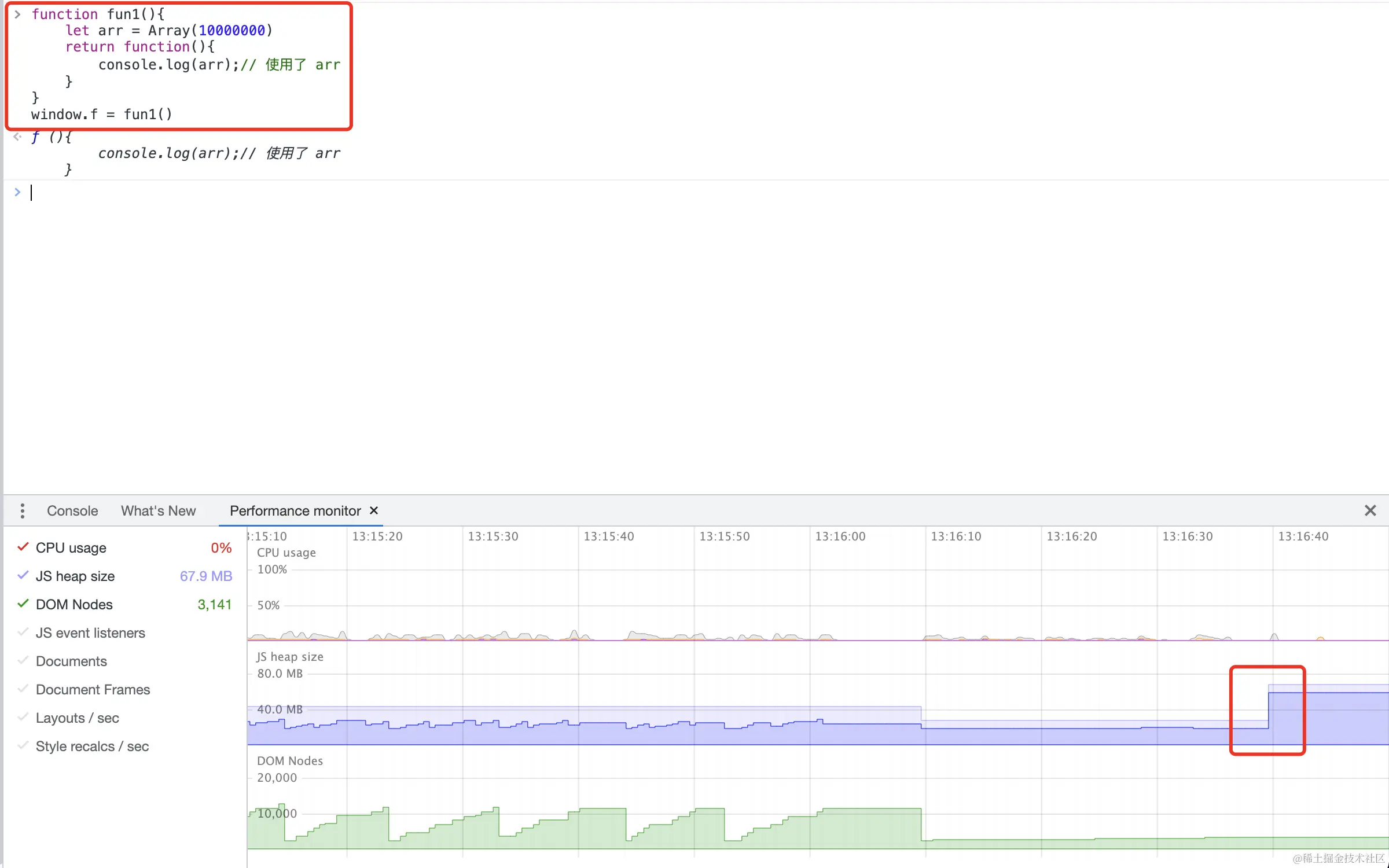Enable Documents metric tracking
The image size is (1389, 868).
coord(23,661)
